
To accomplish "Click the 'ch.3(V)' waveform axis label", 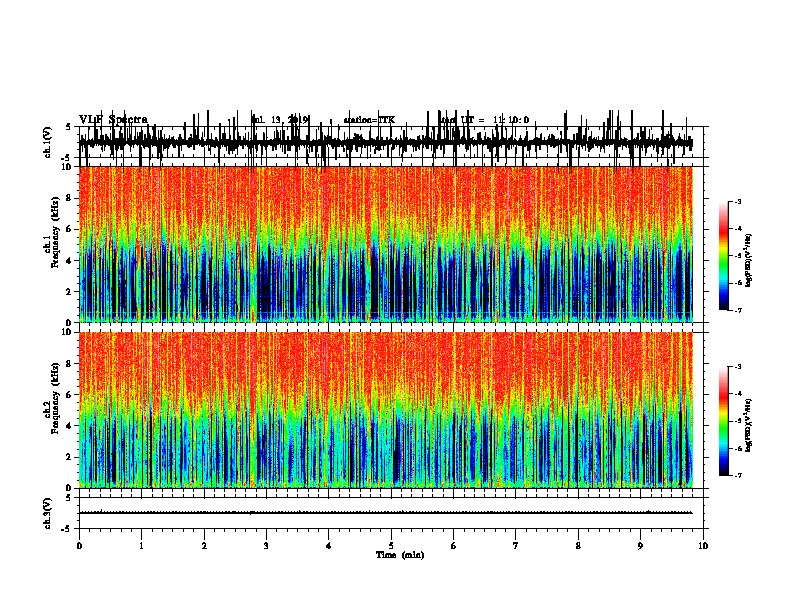I will coord(48,513).
